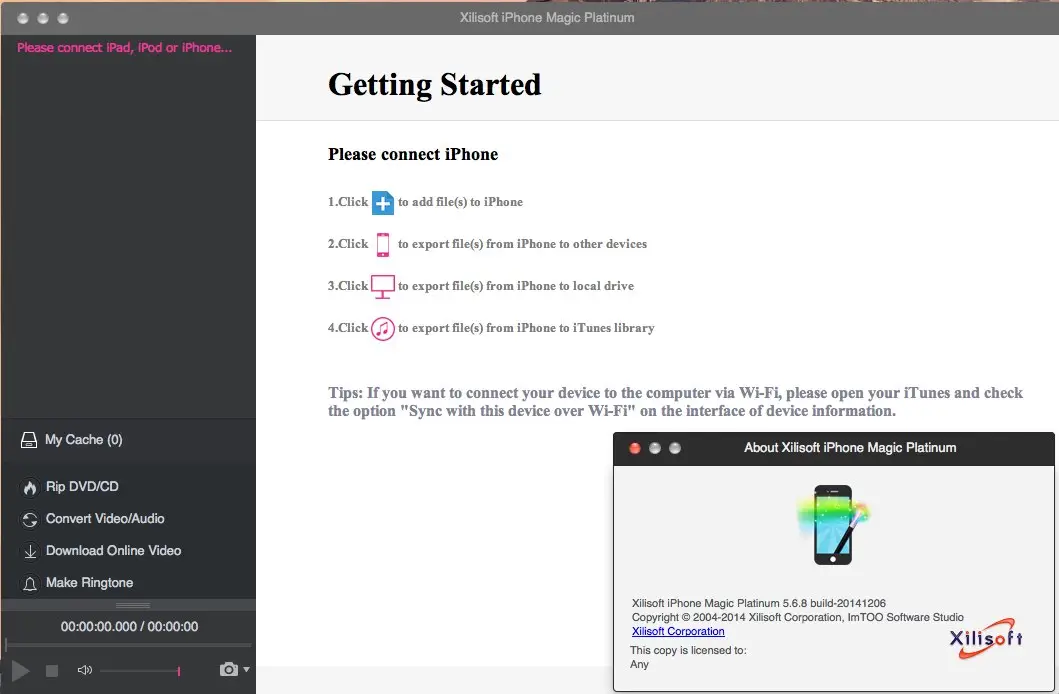
Task: Click the Convert Video/Audio arrows icon
Action: 30,519
